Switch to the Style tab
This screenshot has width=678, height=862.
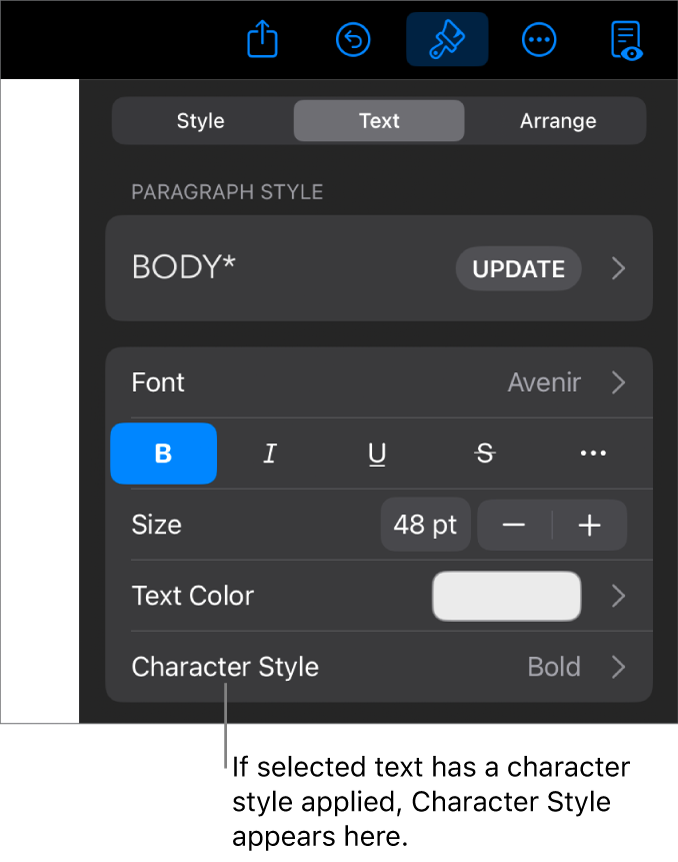[x=201, y=121]
